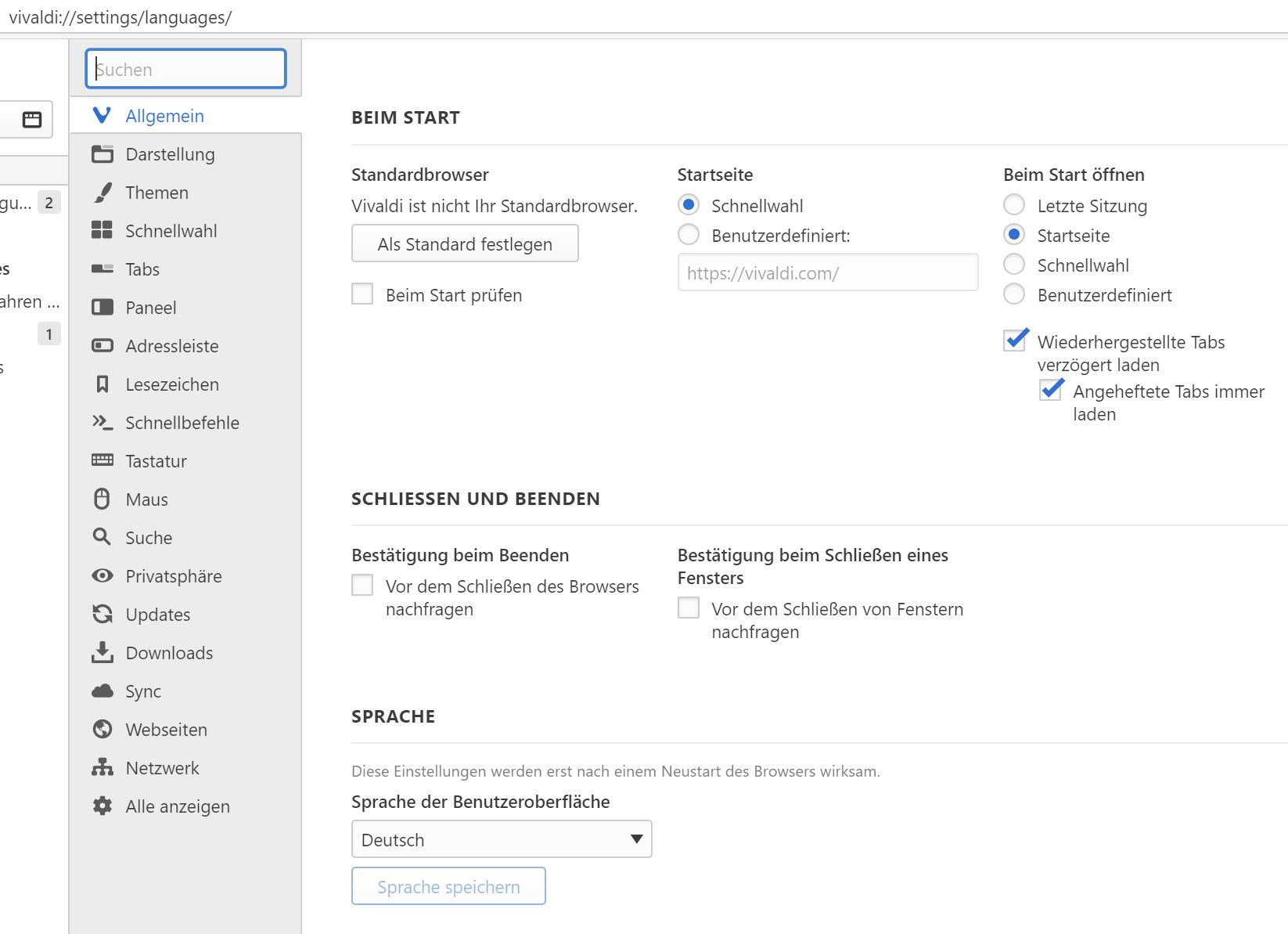Open Privatsphäre via the eye icon
1288x934 pixels.
pyautogui.click(x=103, y=576)
